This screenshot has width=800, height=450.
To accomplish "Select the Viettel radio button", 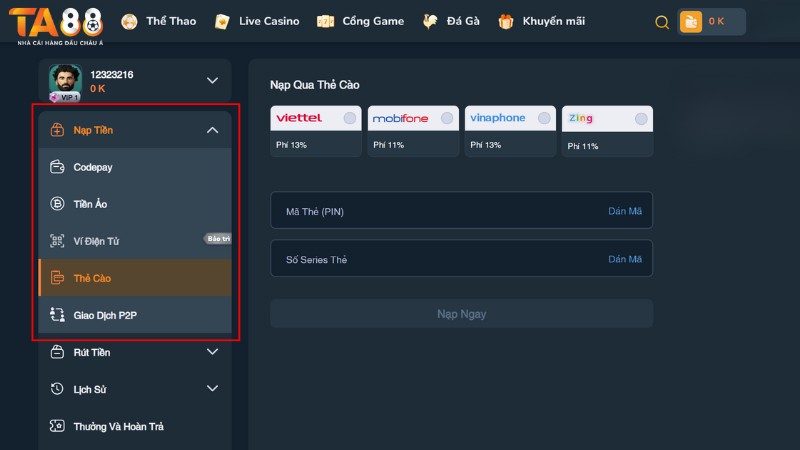I will pyautogui.click(x=349, y=118).
